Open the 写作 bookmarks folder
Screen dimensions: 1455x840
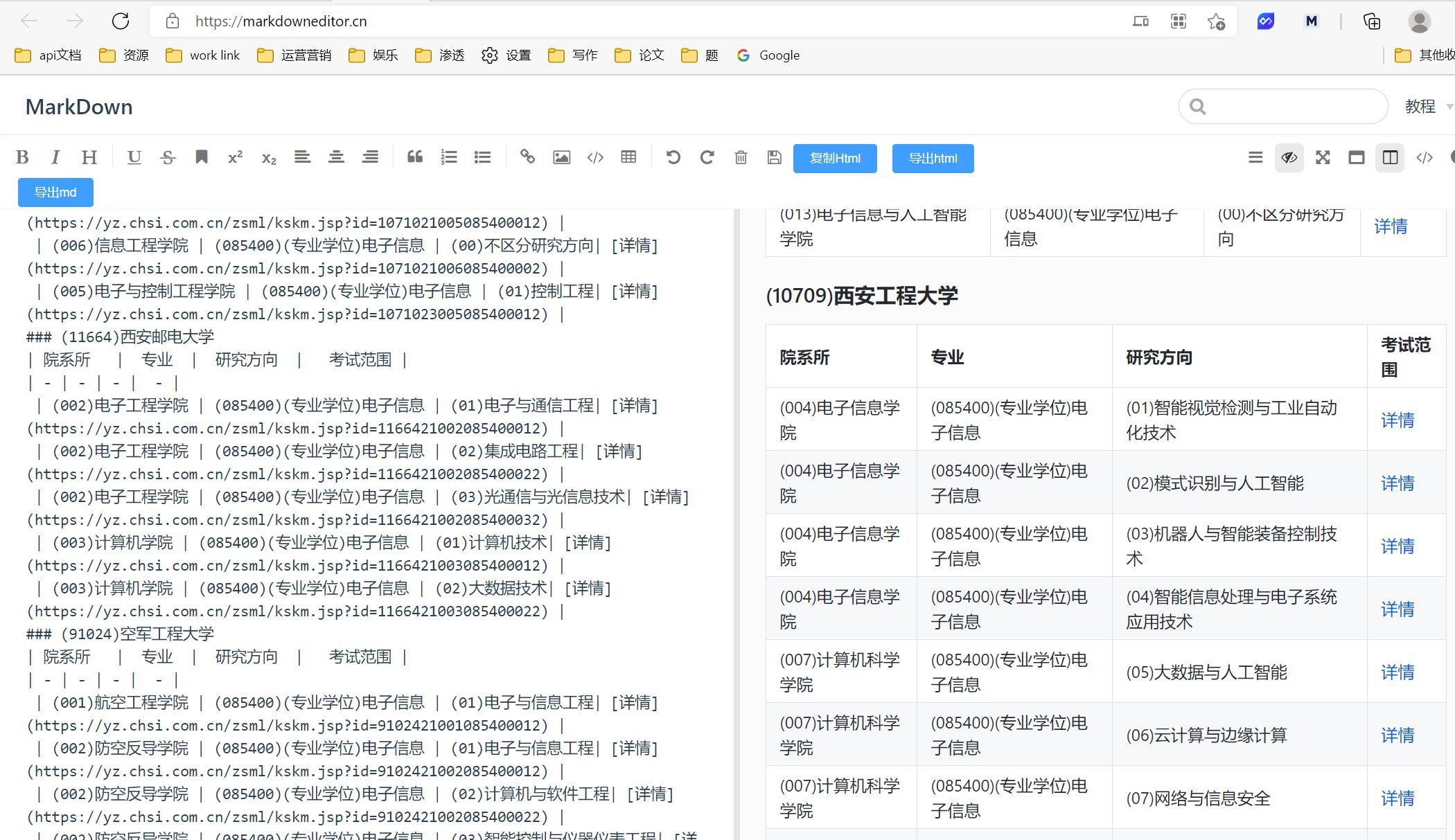(573, 55)
